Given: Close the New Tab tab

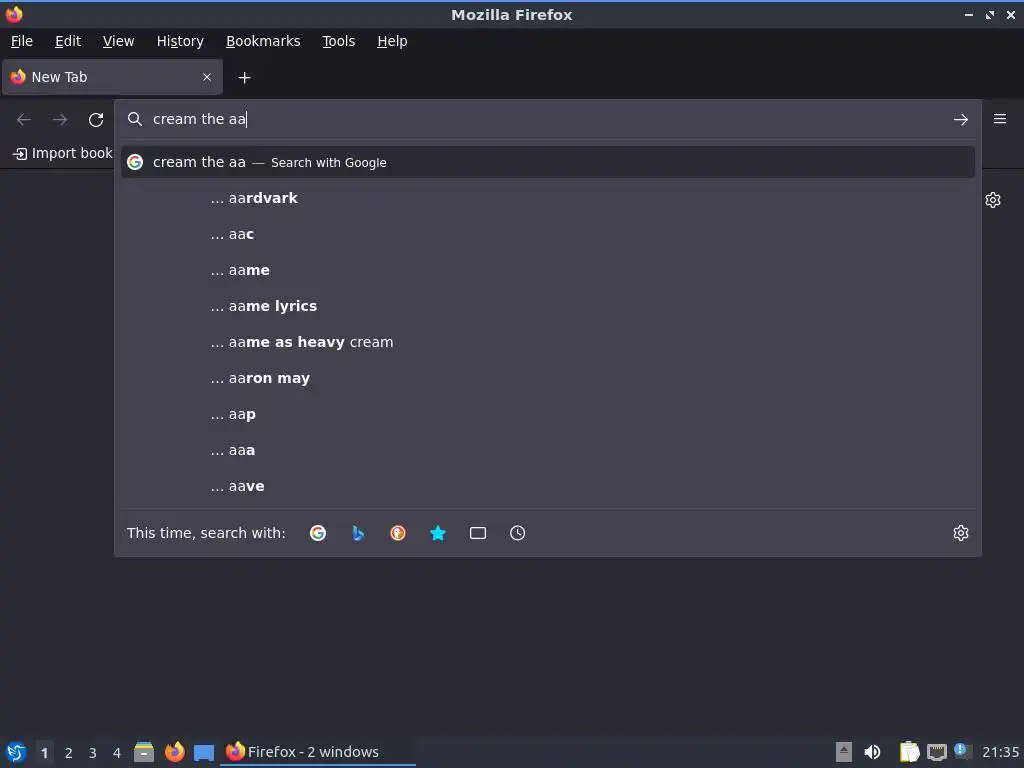Looking at the screenshot, I should tap(207, 77).
